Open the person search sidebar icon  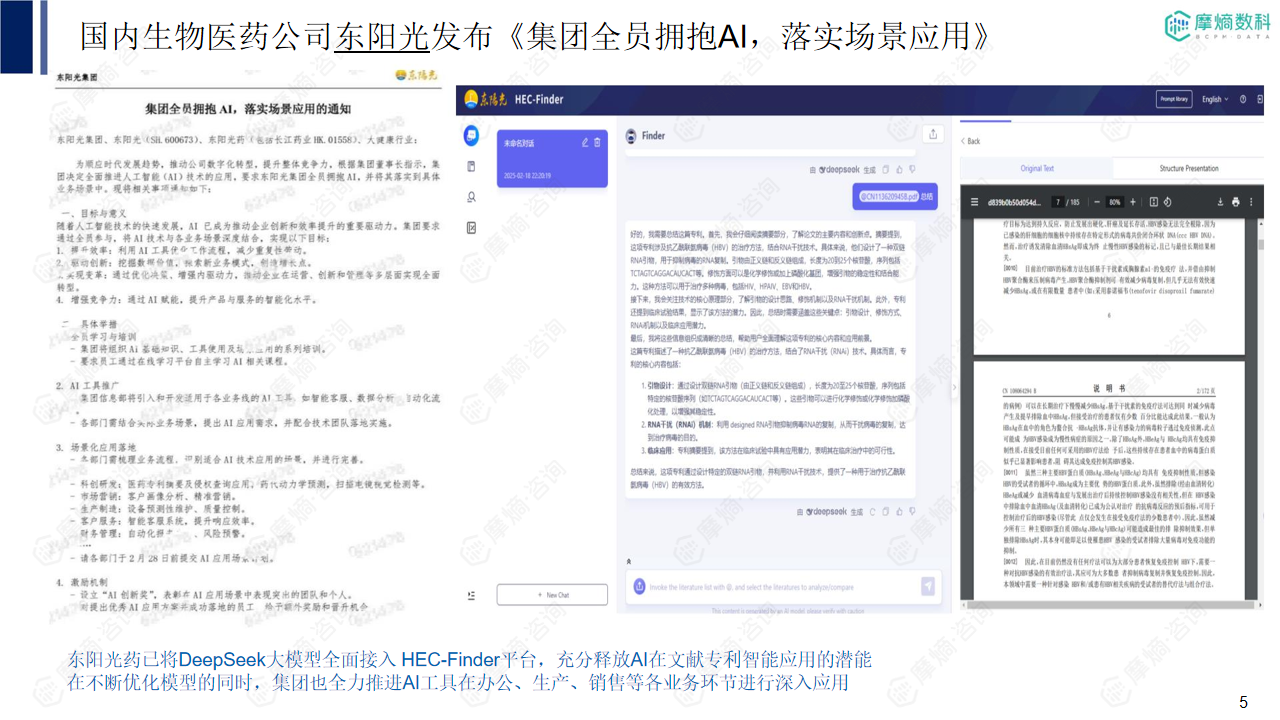coord(471,197)
